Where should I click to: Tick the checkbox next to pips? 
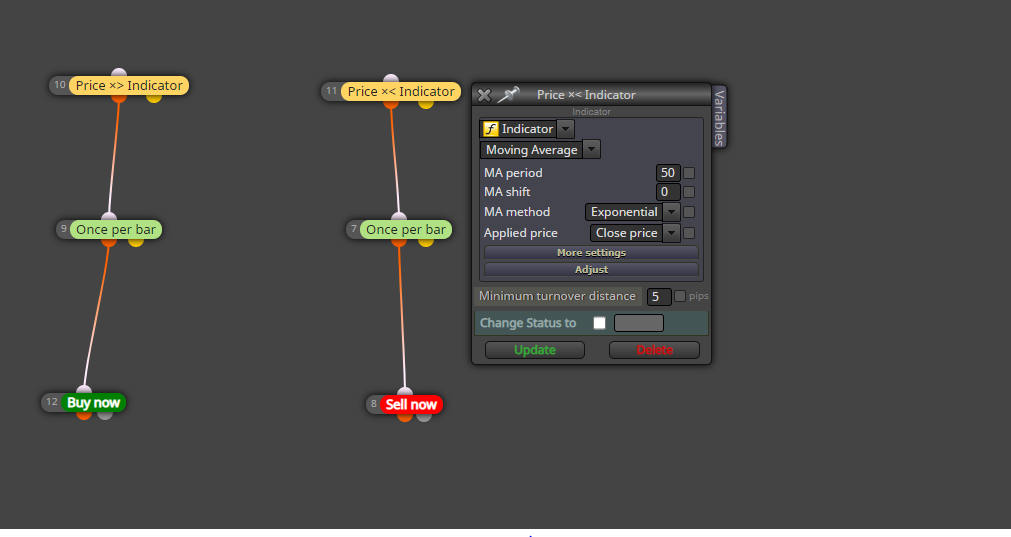click(x=680, y=296)
